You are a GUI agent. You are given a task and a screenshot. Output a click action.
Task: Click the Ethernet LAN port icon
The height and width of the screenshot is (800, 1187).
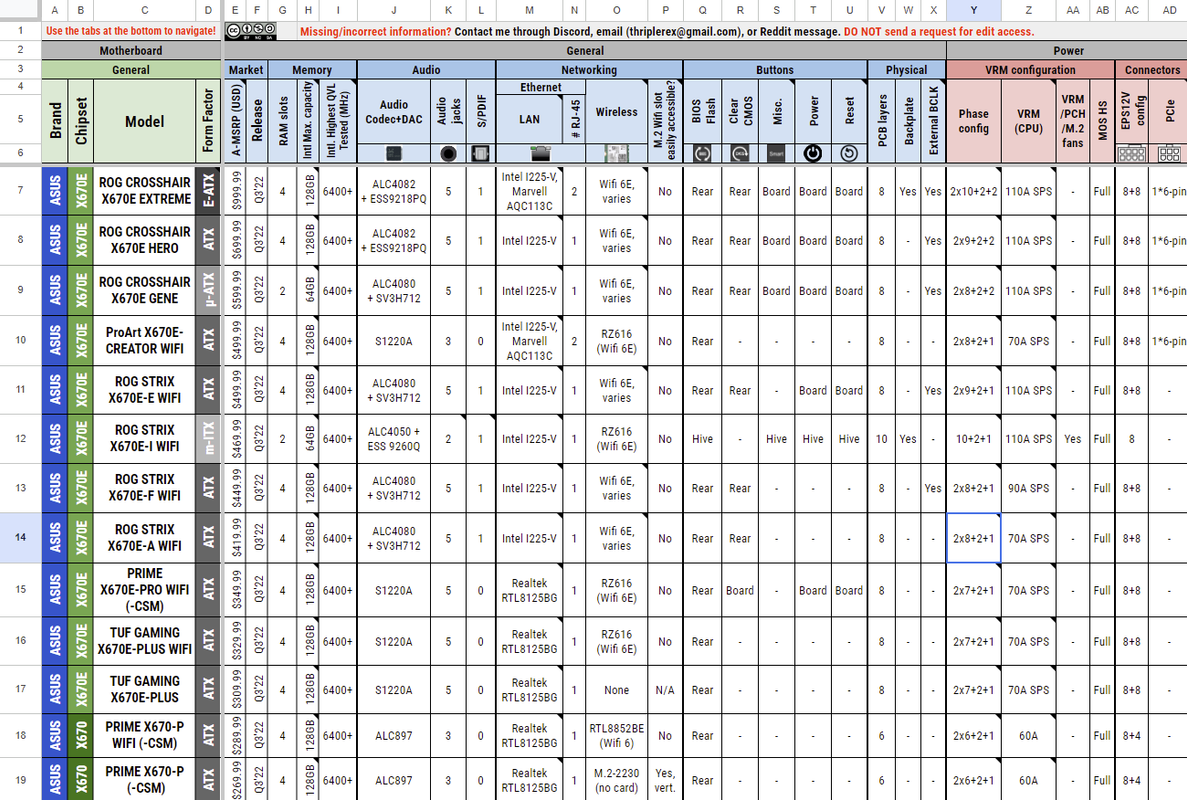(541, 154)
